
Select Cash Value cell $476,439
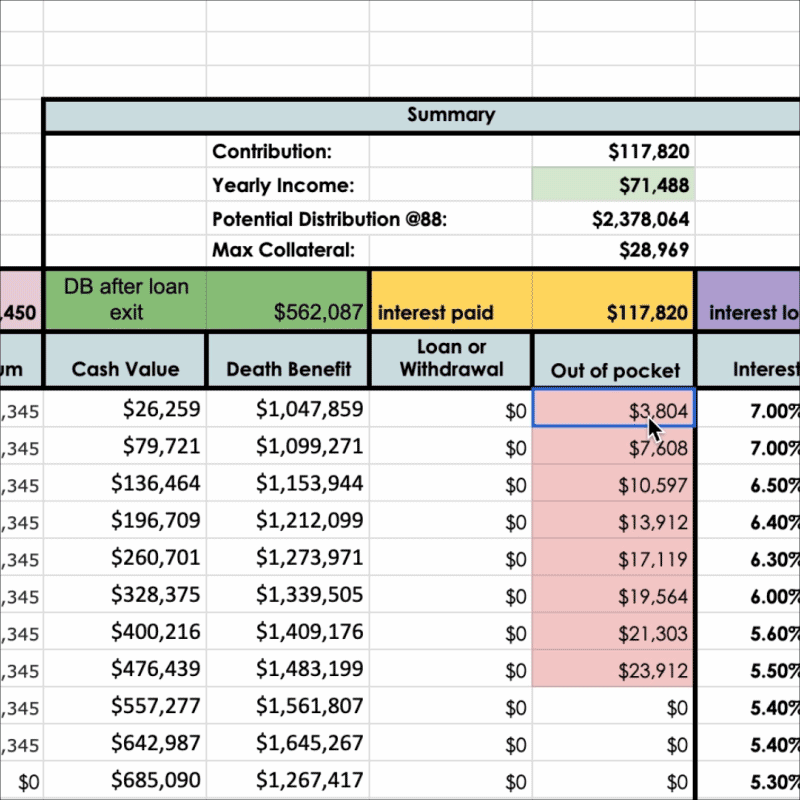pyautogui.click(x=126, y=669)
